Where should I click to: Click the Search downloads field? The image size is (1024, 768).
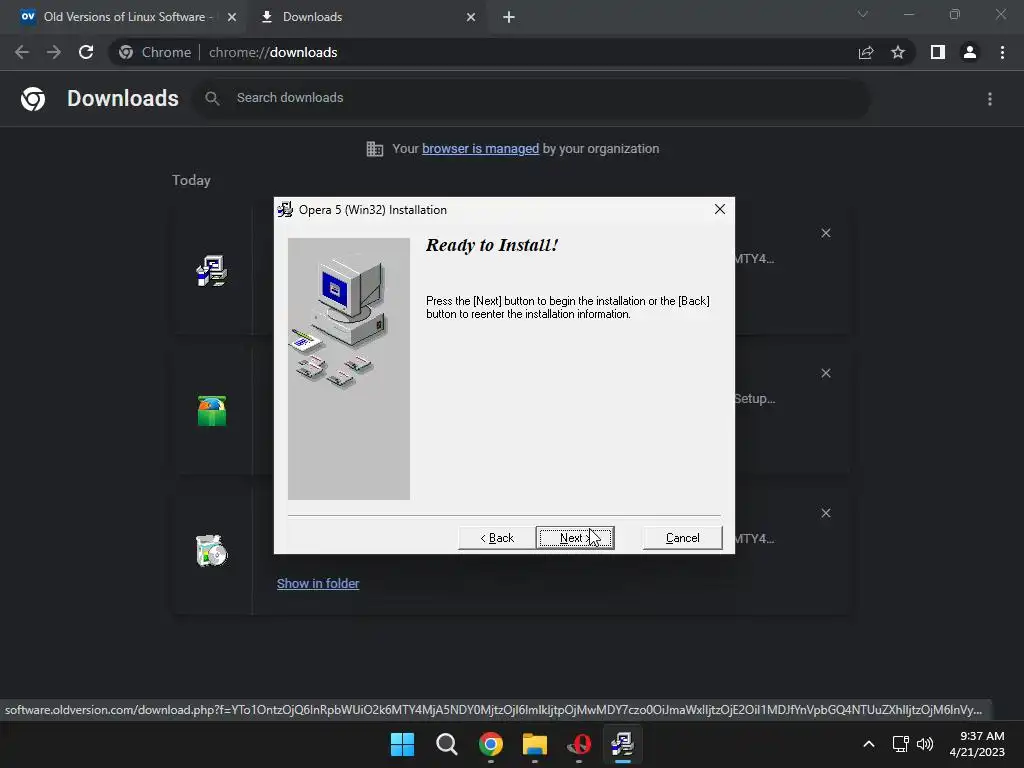[530, 98]
